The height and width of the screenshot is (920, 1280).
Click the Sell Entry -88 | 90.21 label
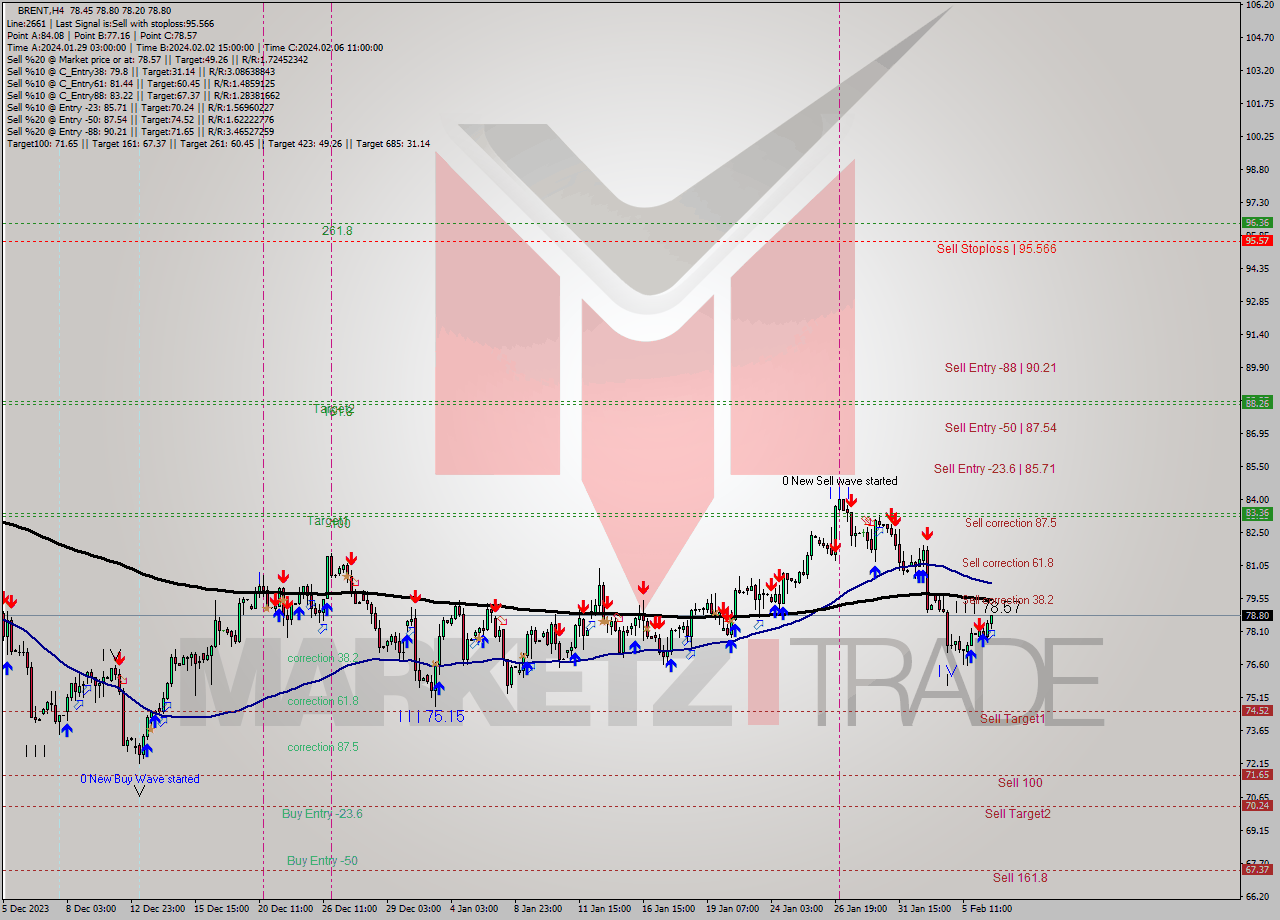[1000, 367]
